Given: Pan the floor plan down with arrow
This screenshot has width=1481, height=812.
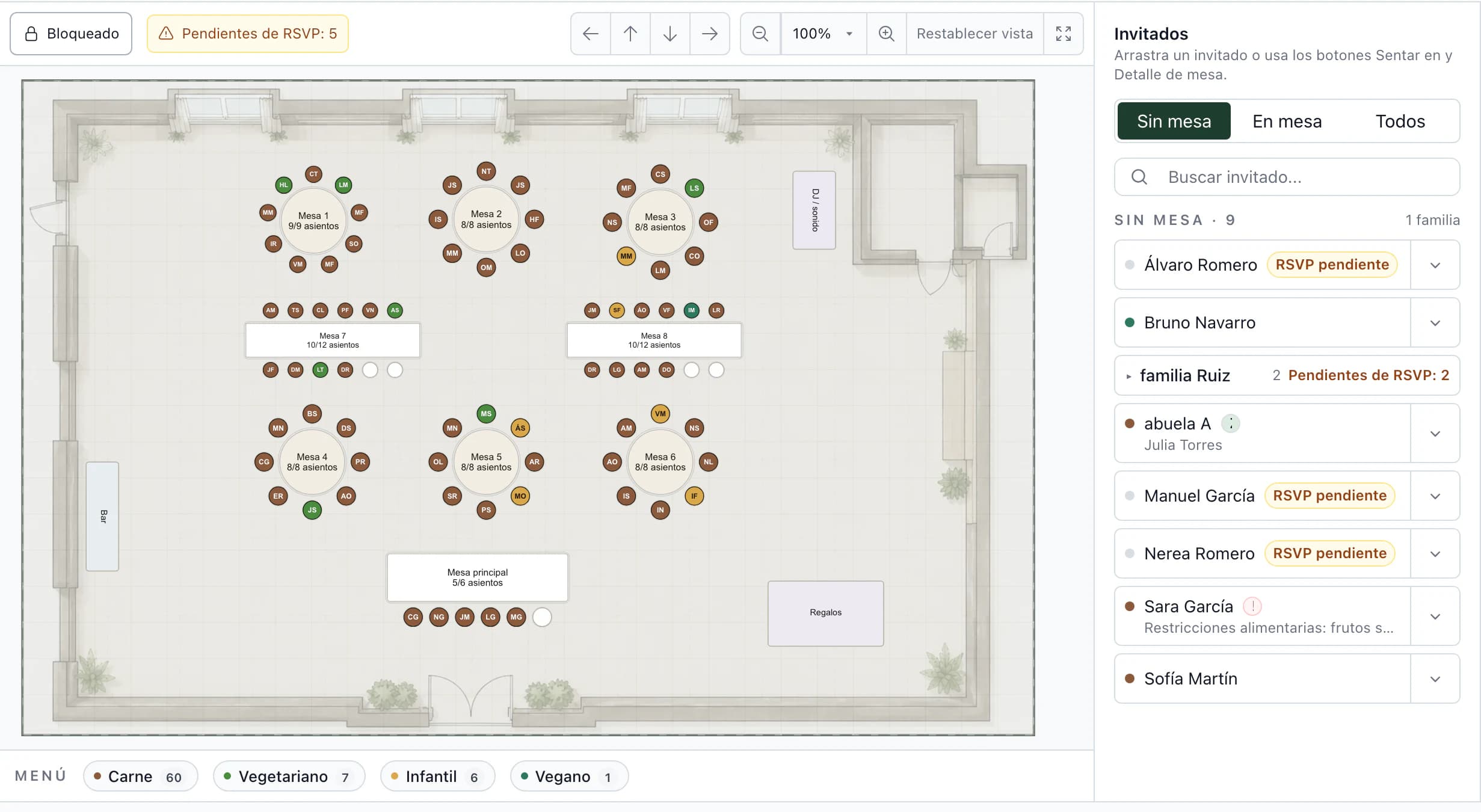Looking at the screenshot, I should click(x=670, y=34).
